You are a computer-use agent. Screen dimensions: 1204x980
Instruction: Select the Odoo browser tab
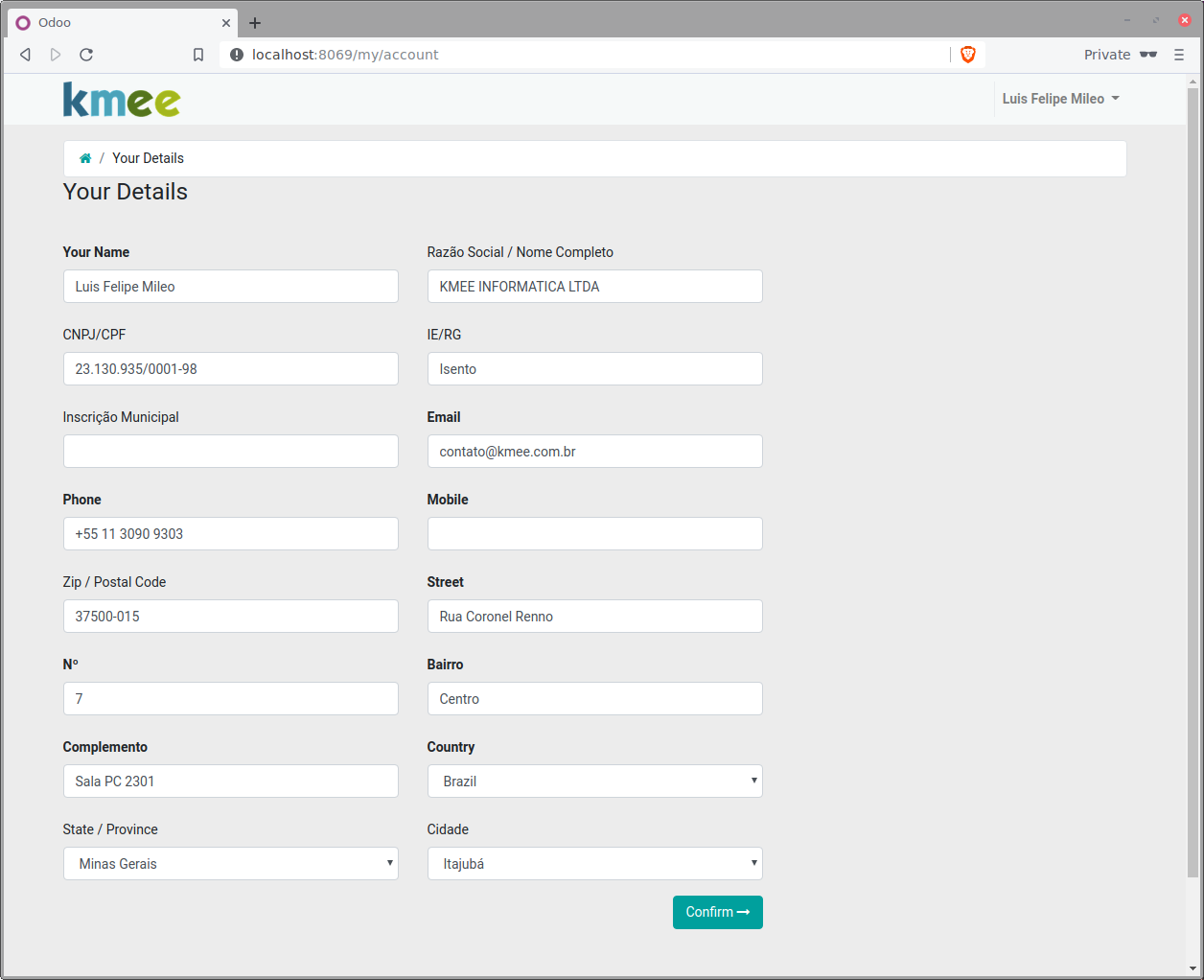[123, 23]
